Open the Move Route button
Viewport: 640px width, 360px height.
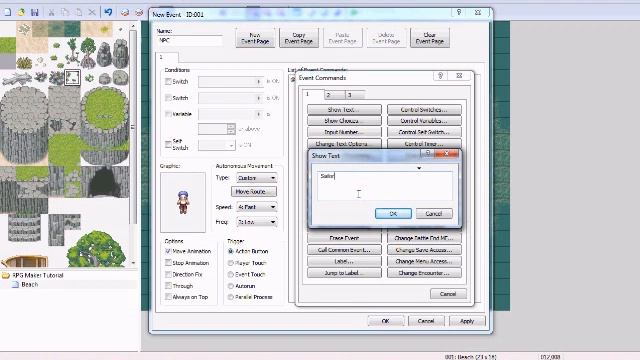(253, 191)
